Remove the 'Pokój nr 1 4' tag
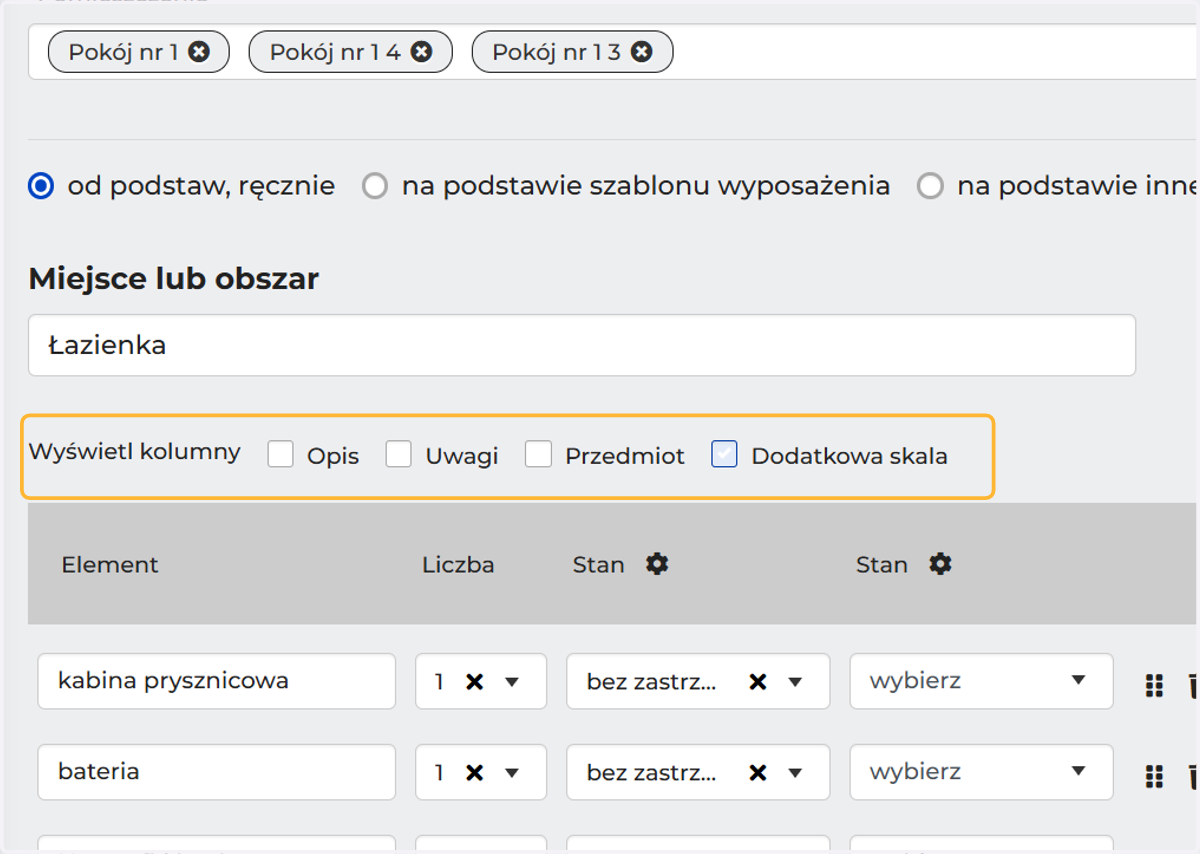The height and width of the screenshot is (854, 1200). click(x=422, y=52)
